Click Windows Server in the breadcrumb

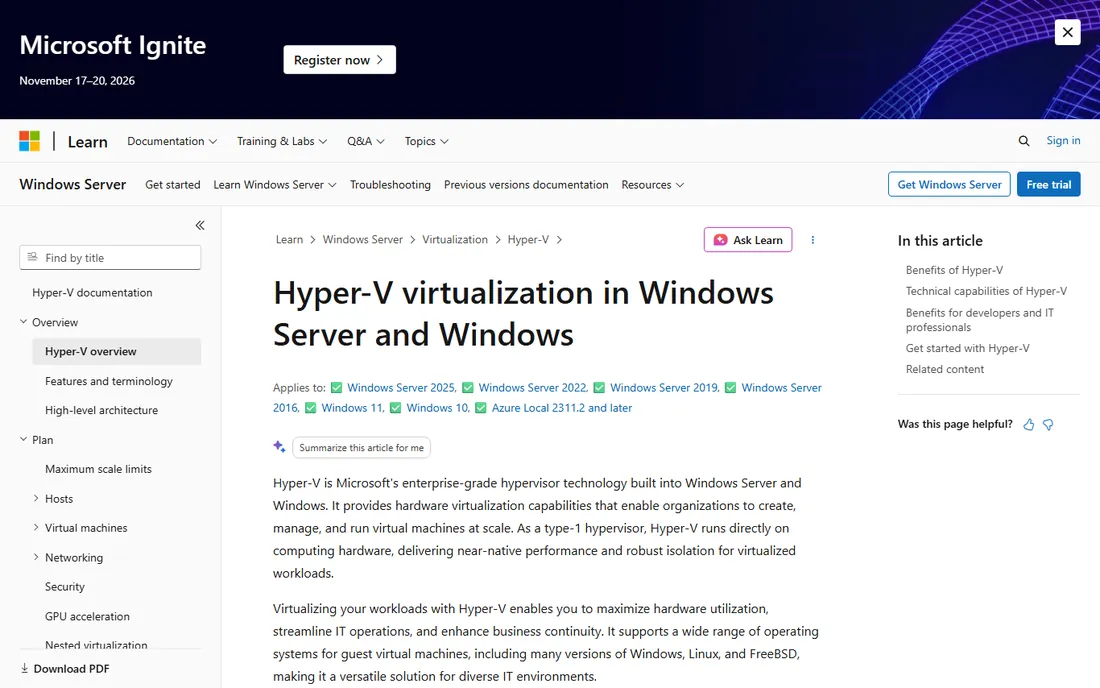(x=363, y=239)
